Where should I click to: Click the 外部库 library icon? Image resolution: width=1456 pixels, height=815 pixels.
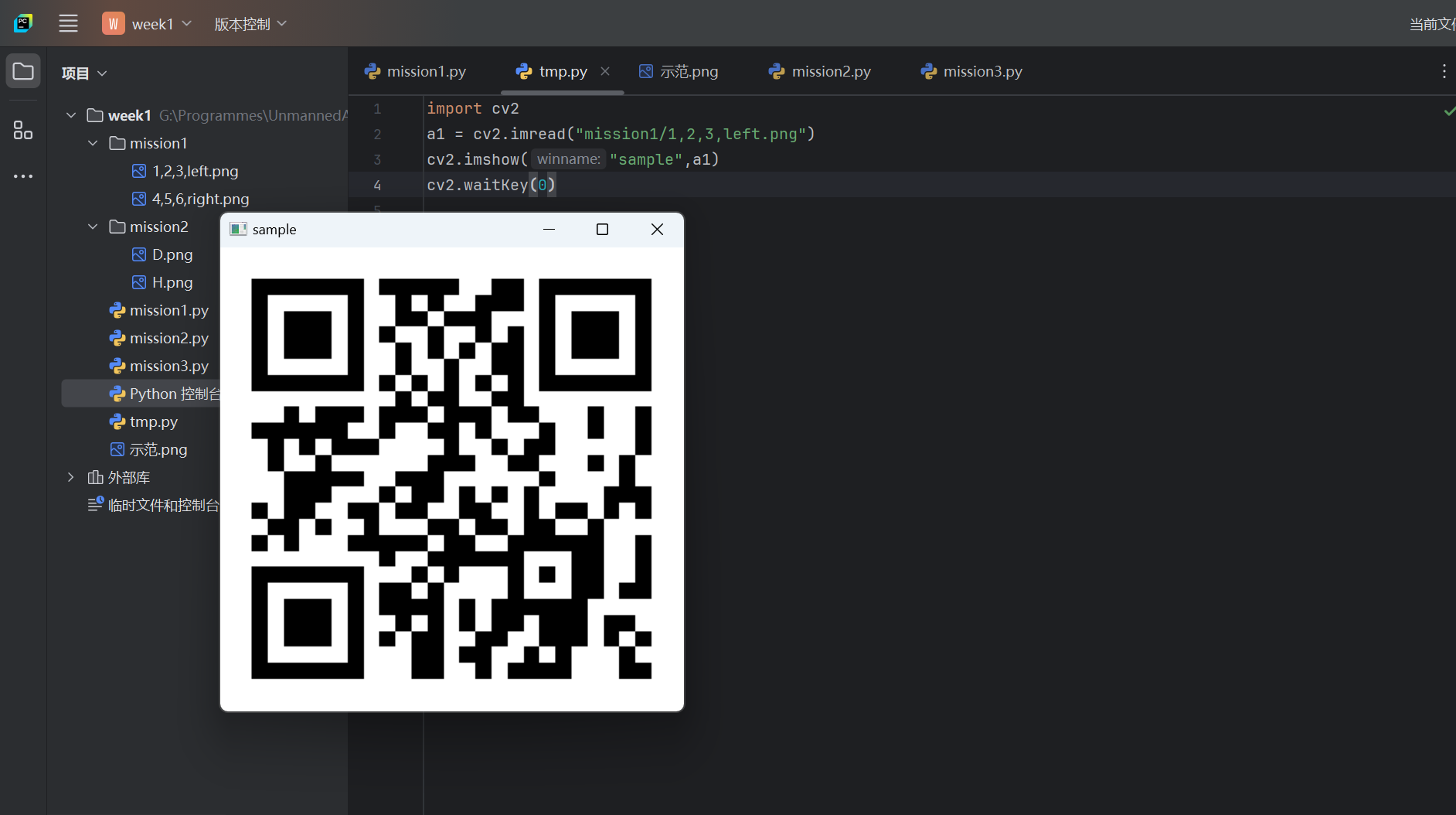[95, 477]
